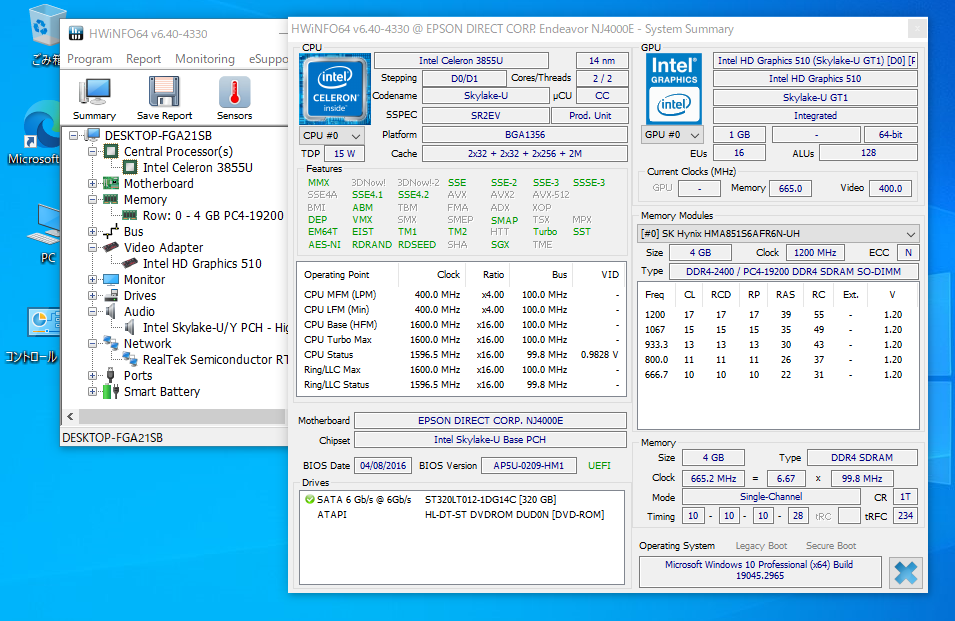The image size is (955, 621).
Task: Expand the Motherboard tree node
Action: pyautogui.click(x=93, y=184)
